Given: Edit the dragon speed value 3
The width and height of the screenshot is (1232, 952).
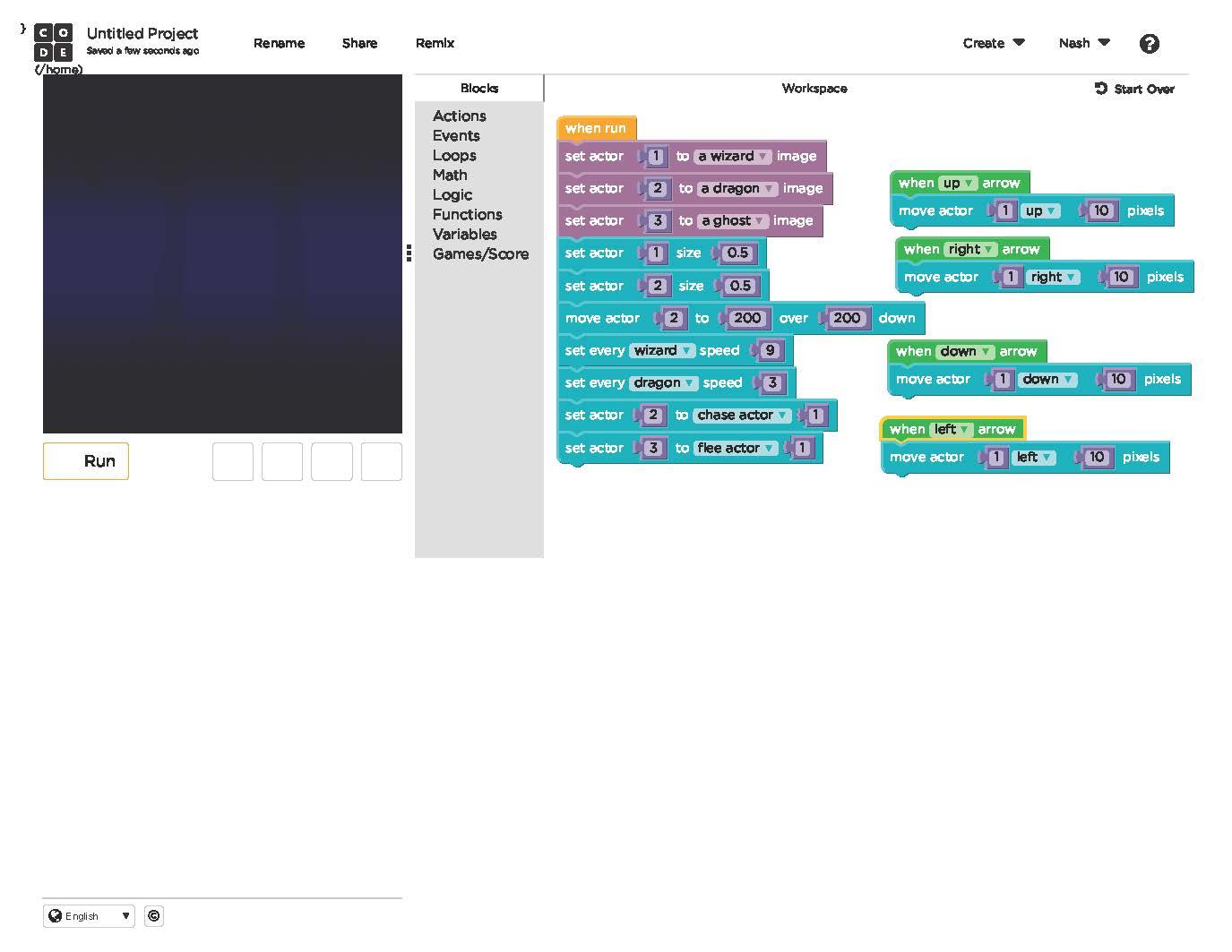Looking at the screenshot, I should [x=772, y=382].
